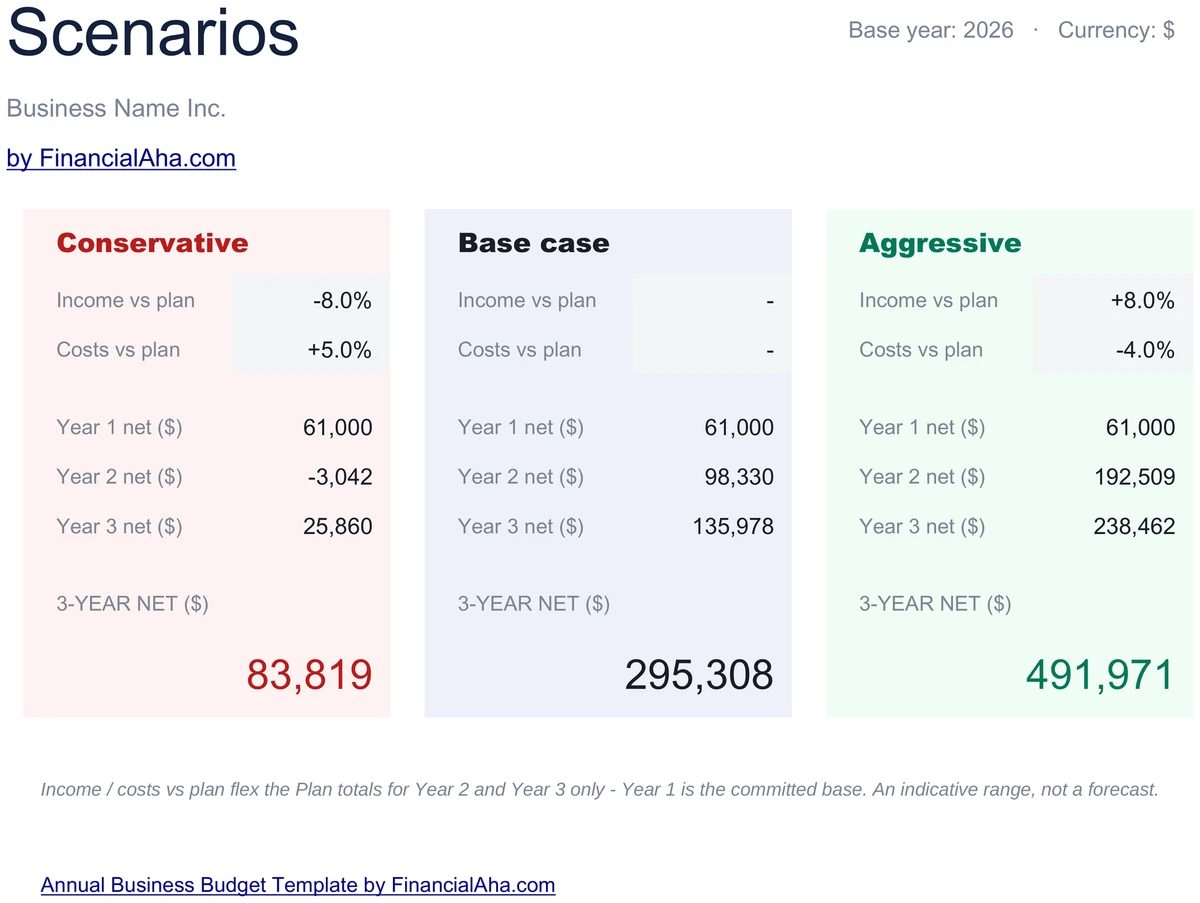Image resolution: width=1200 pixels, height=903 pixels.
Task: Click the Base case scenario heading
Action: pyautogui.click(x=533, y=243)
